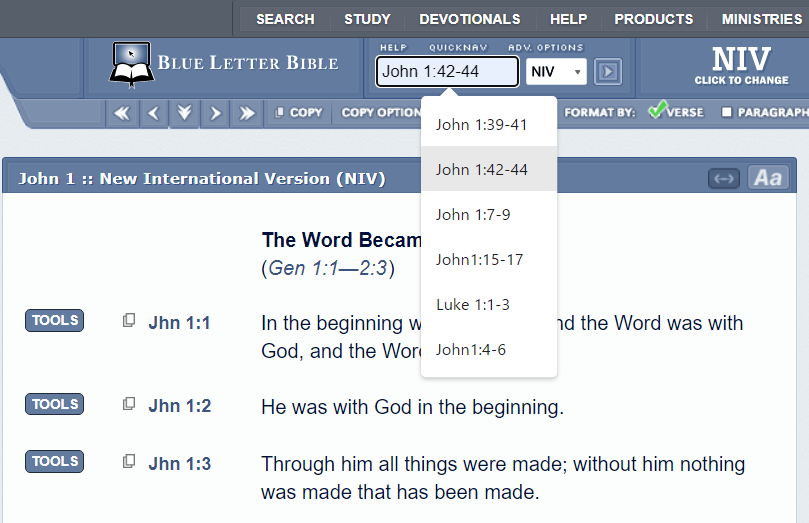
Task: Go to the previous chapter arrow
Action: [153, 113]
